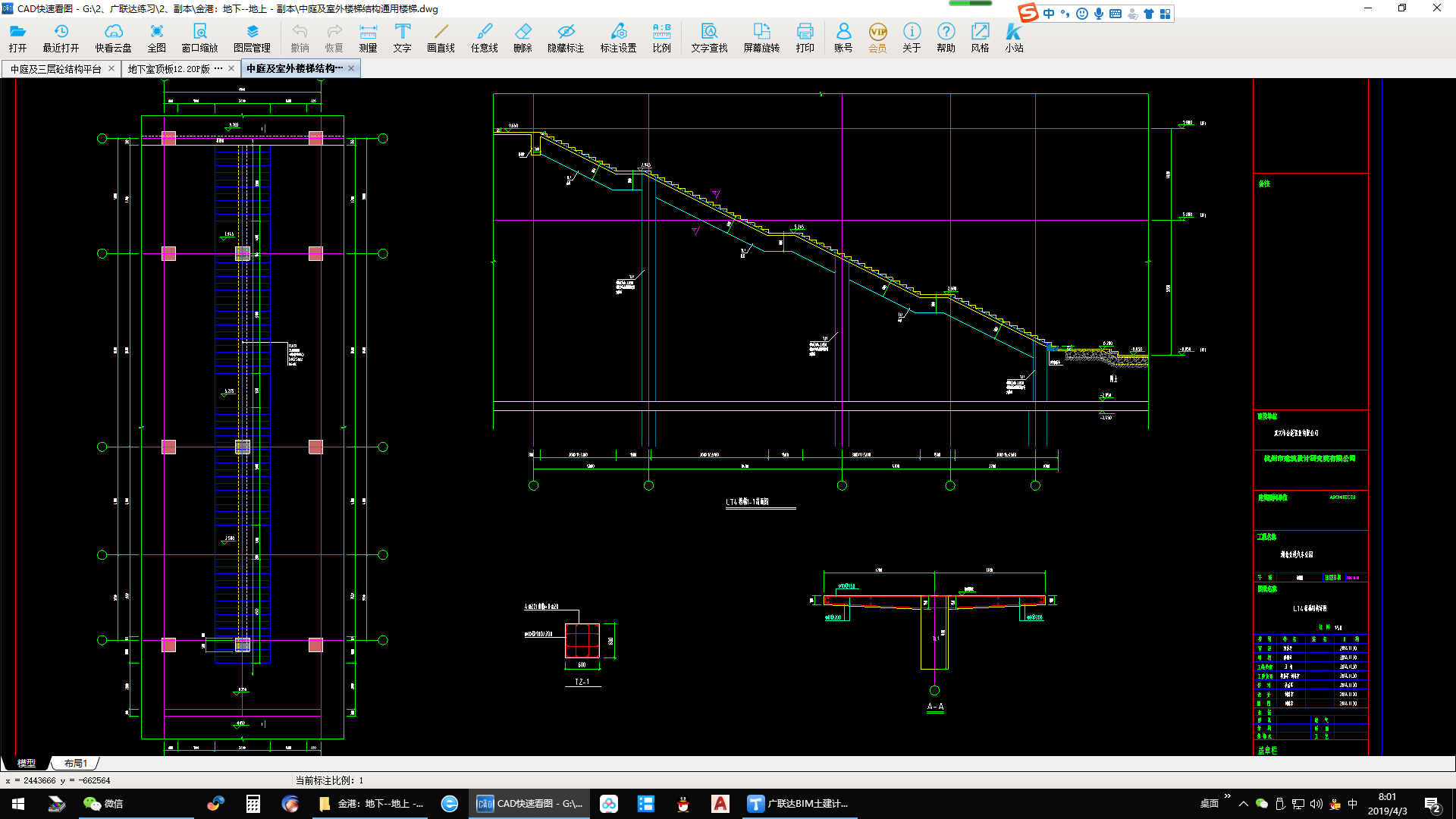Screen dimensions: 1456x819
Task: Open the 帮助 help icon
Action: 946,37
